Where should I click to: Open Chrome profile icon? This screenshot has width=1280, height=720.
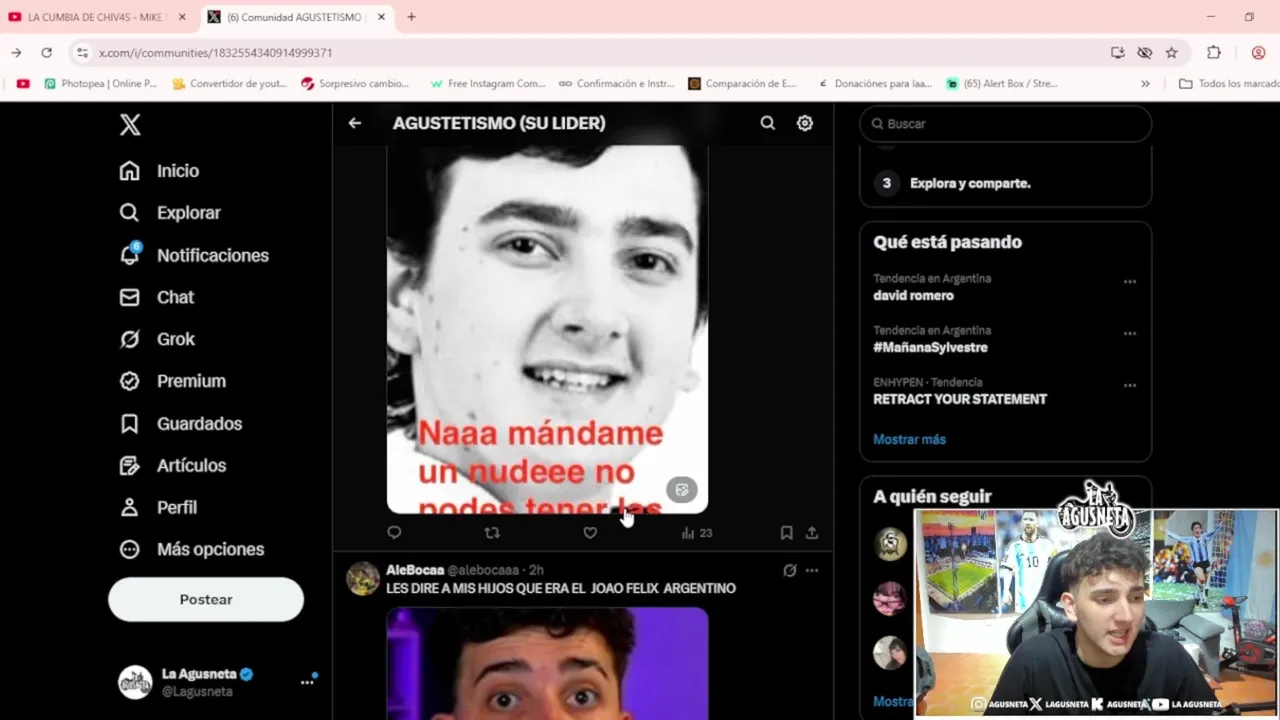click(x=1259, y=53)
